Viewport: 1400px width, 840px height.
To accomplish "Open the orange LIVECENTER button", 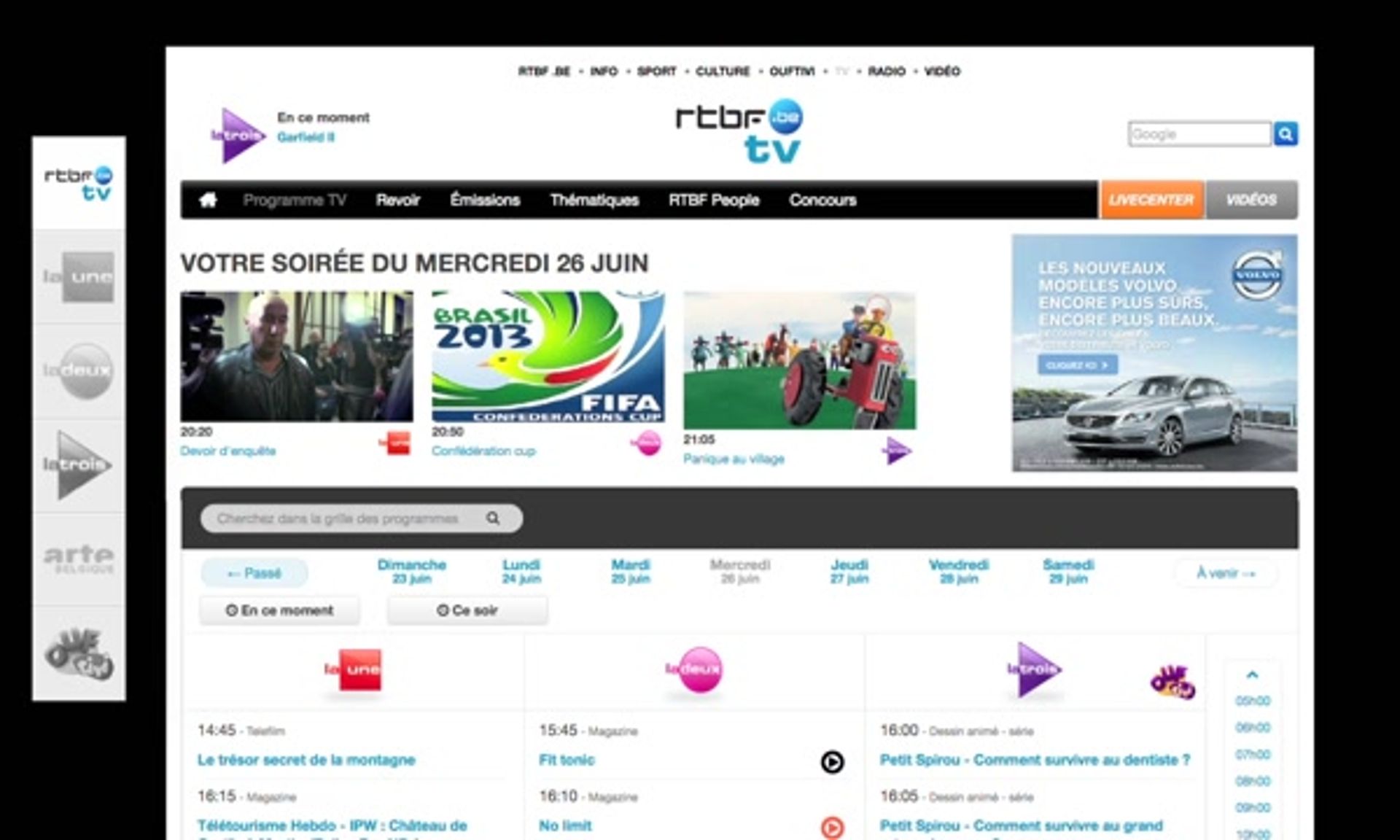I will (x=1151, y=200).
